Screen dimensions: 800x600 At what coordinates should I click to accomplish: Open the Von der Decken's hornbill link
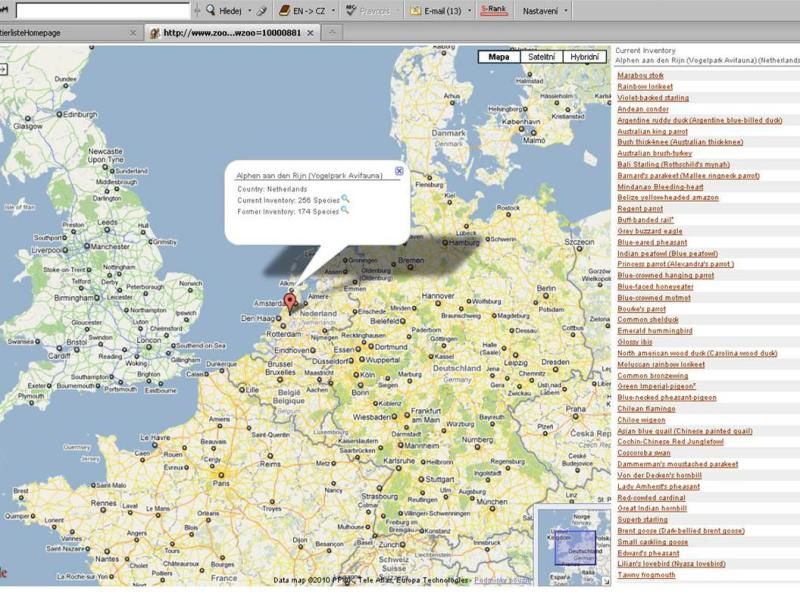(x=659, y=476)
